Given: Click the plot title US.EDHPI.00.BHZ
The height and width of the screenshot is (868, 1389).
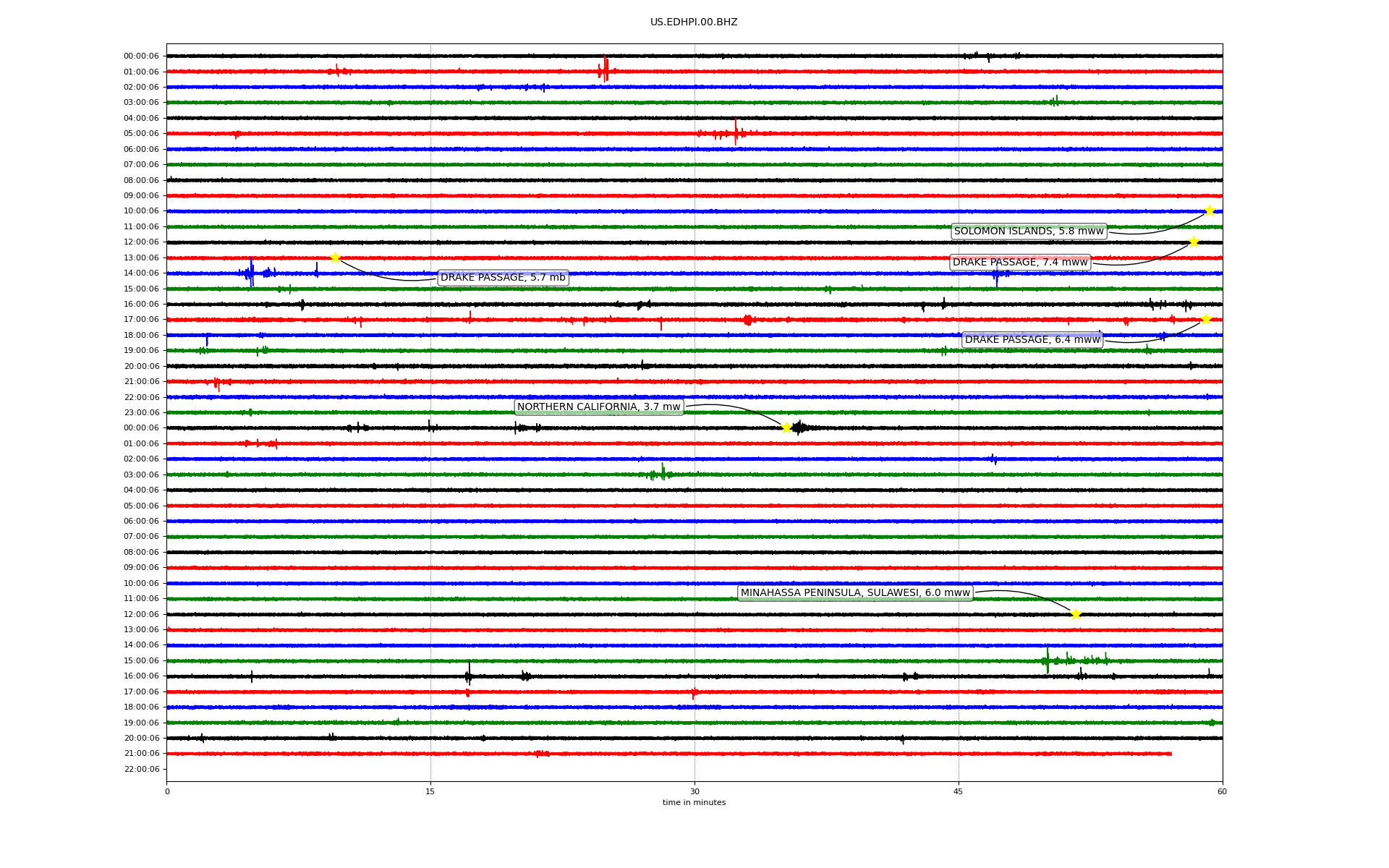Looking at the screenshot, I should pyautogui.click(x=694, y=22).
